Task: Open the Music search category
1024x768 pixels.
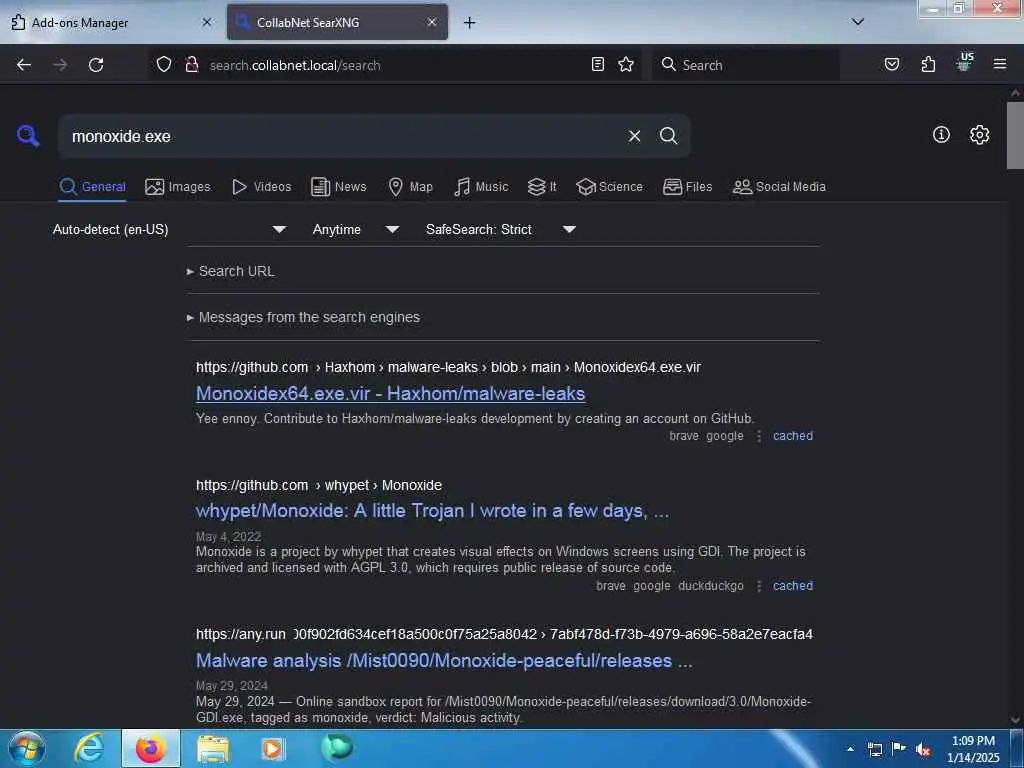Action: pyautogui.click(x=481, y=187)
